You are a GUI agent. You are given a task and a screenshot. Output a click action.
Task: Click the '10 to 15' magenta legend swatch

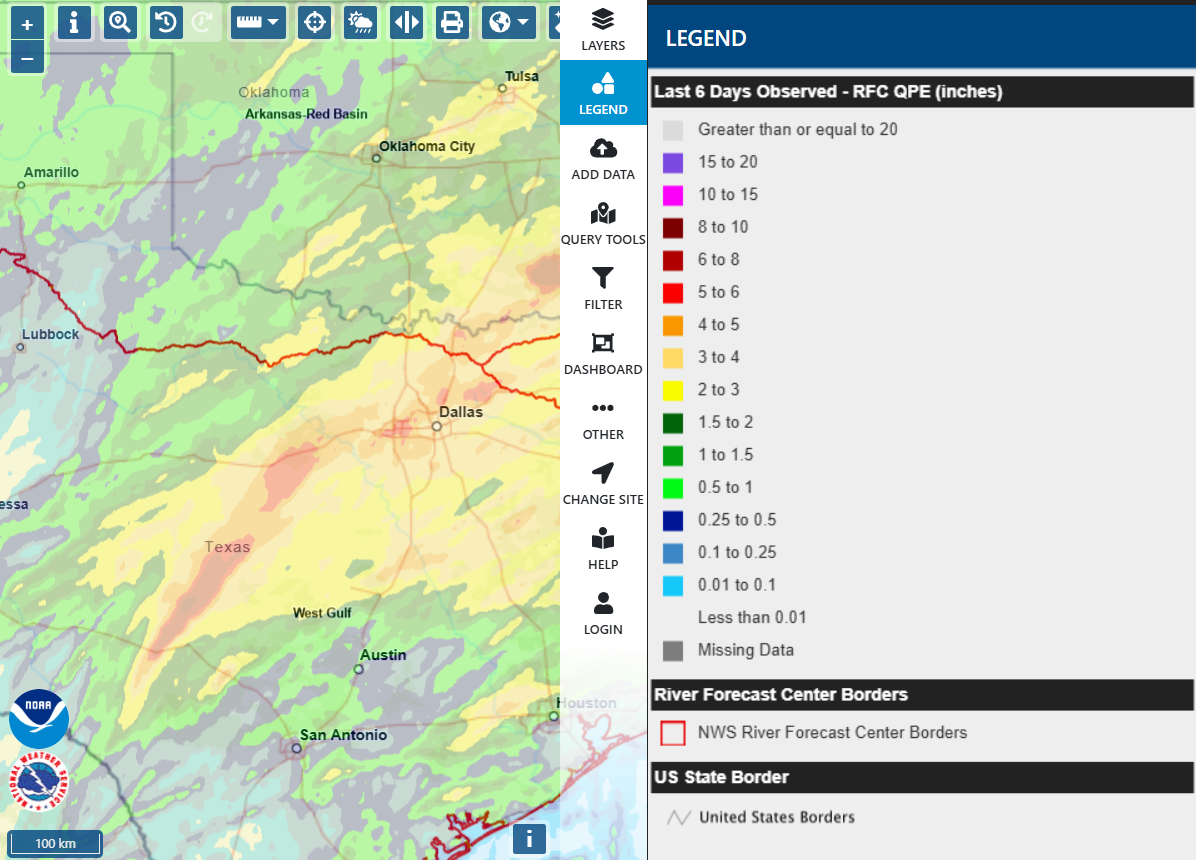coord(672,194)
